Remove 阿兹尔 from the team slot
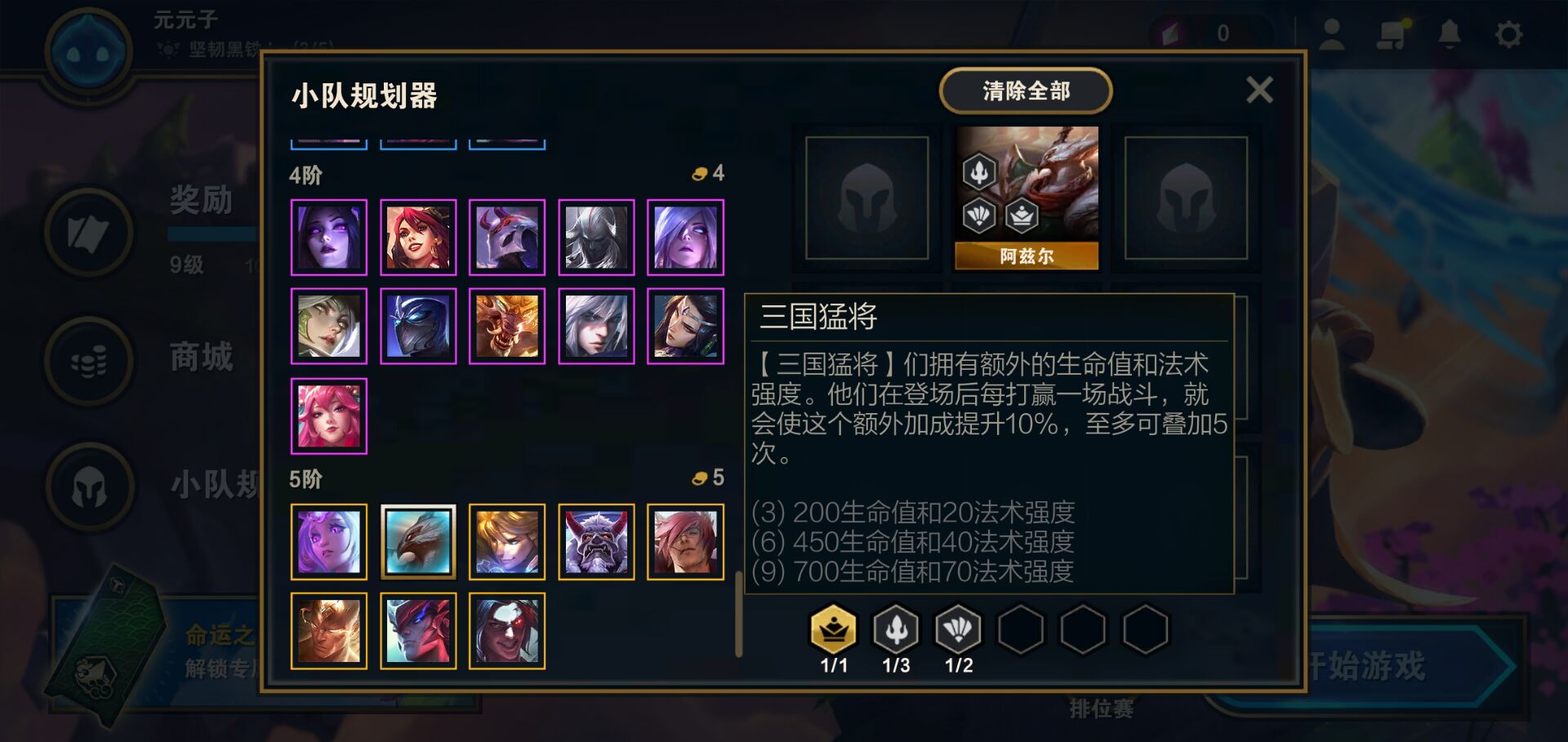 tap(1027, 198)
